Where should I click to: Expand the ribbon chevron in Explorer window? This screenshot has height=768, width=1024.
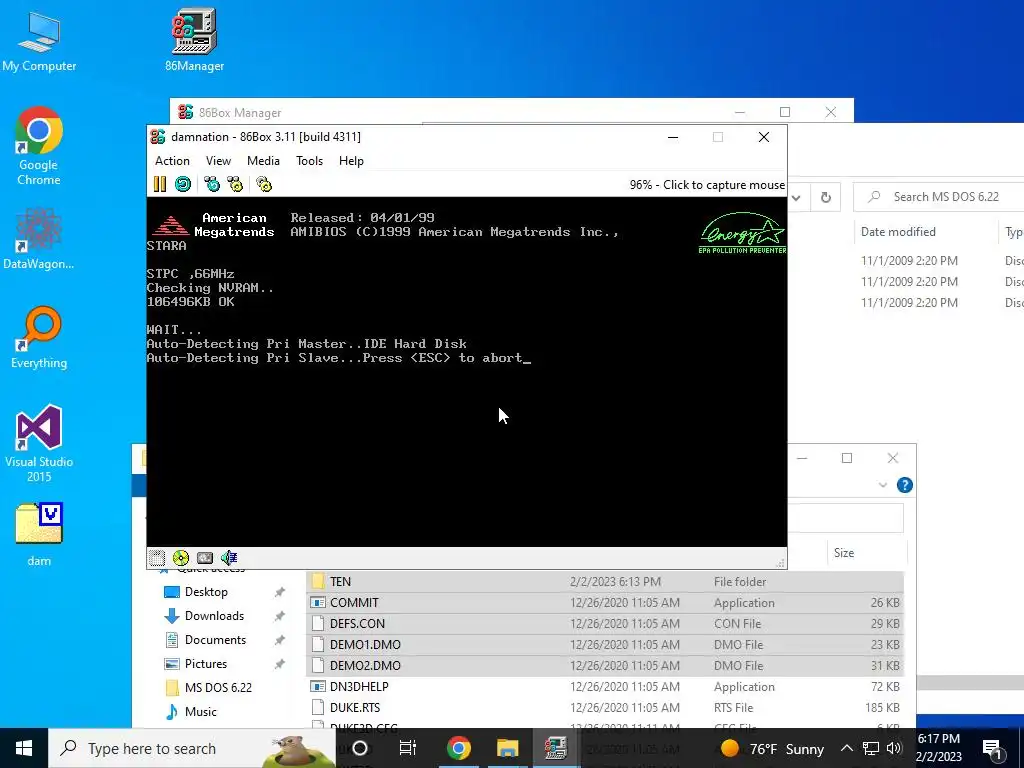click(883, 485)
